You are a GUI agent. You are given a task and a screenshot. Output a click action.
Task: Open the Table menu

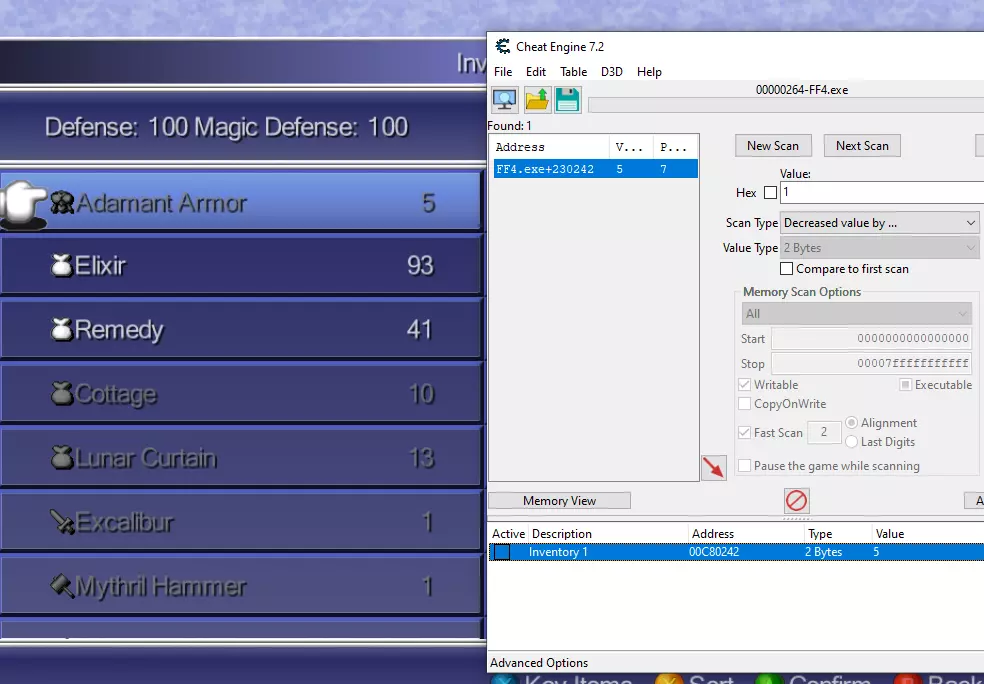573,72
